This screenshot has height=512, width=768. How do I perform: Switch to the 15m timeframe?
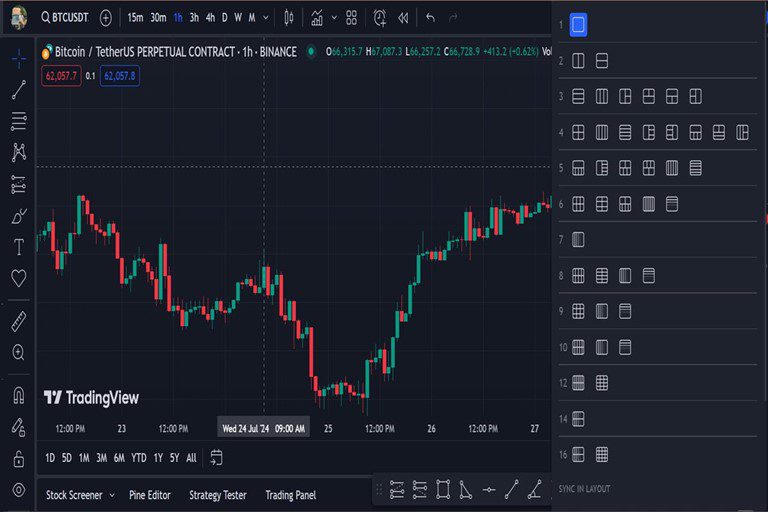coord(135,18)
